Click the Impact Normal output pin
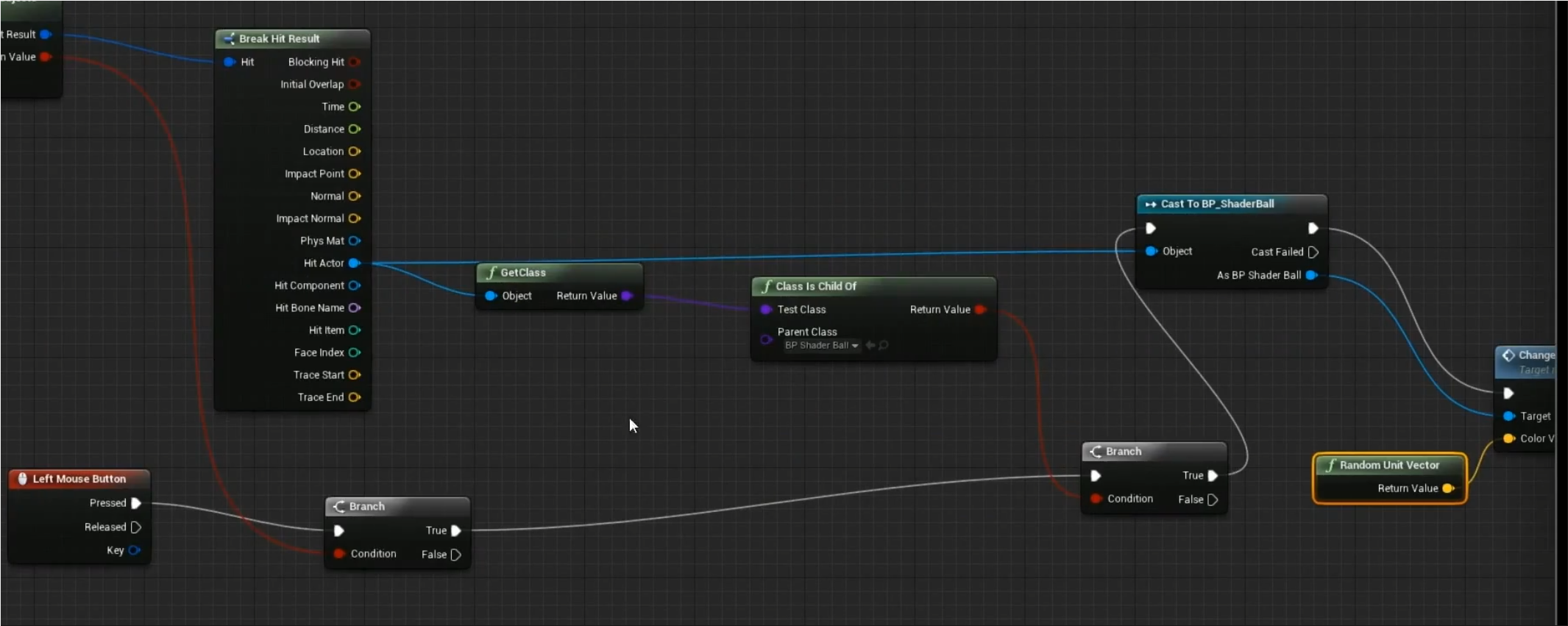This screenshot has height=626, width=1568. pyautogui.click(x=355, y=218)
